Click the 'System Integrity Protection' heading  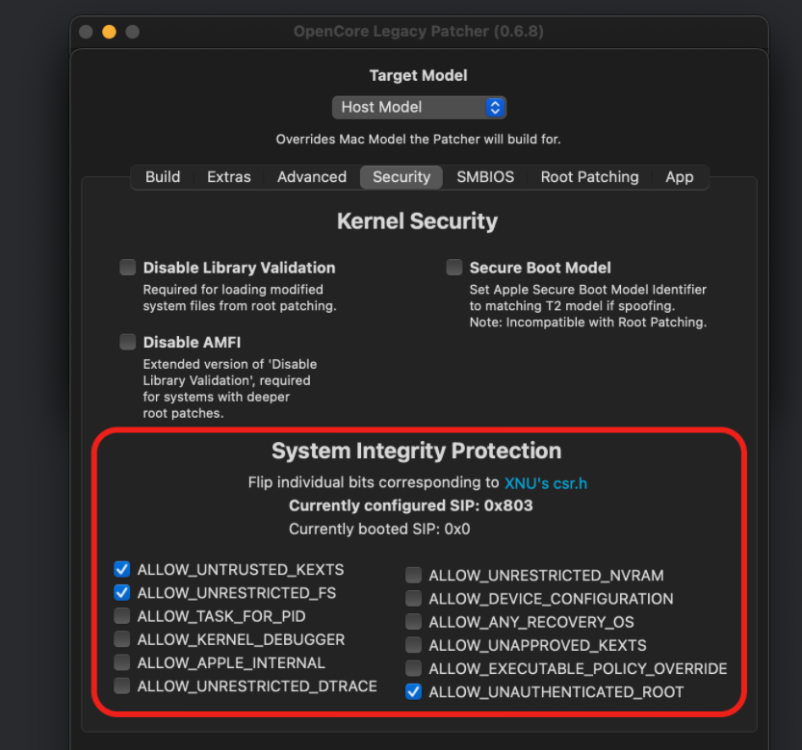tap(416, 451)
